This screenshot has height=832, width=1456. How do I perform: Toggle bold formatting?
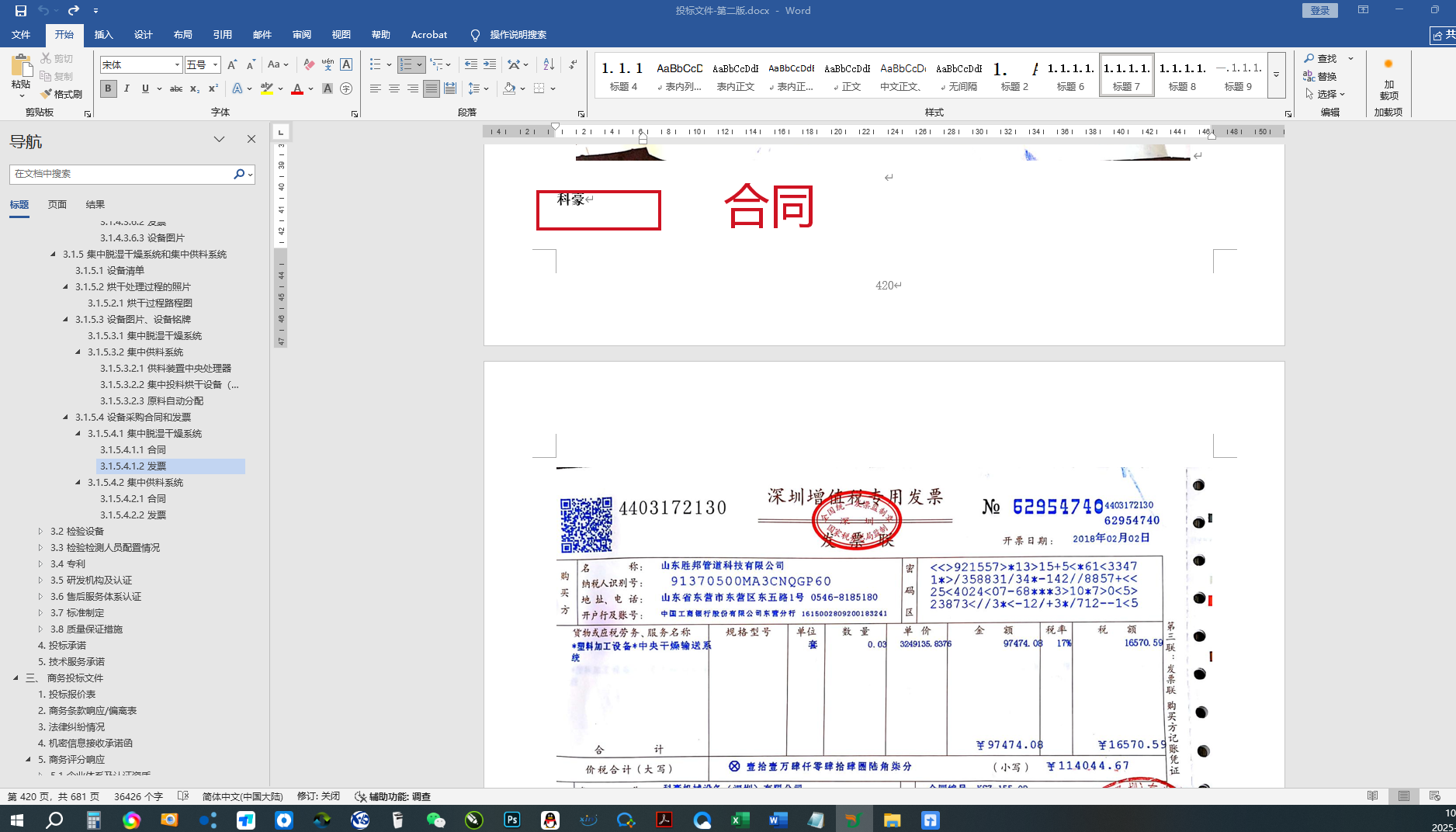pos(108,88)
